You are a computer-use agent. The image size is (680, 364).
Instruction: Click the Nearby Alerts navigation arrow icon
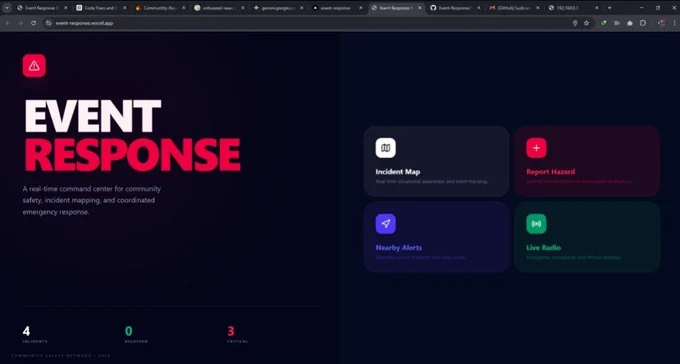click(x=386, y=224)
